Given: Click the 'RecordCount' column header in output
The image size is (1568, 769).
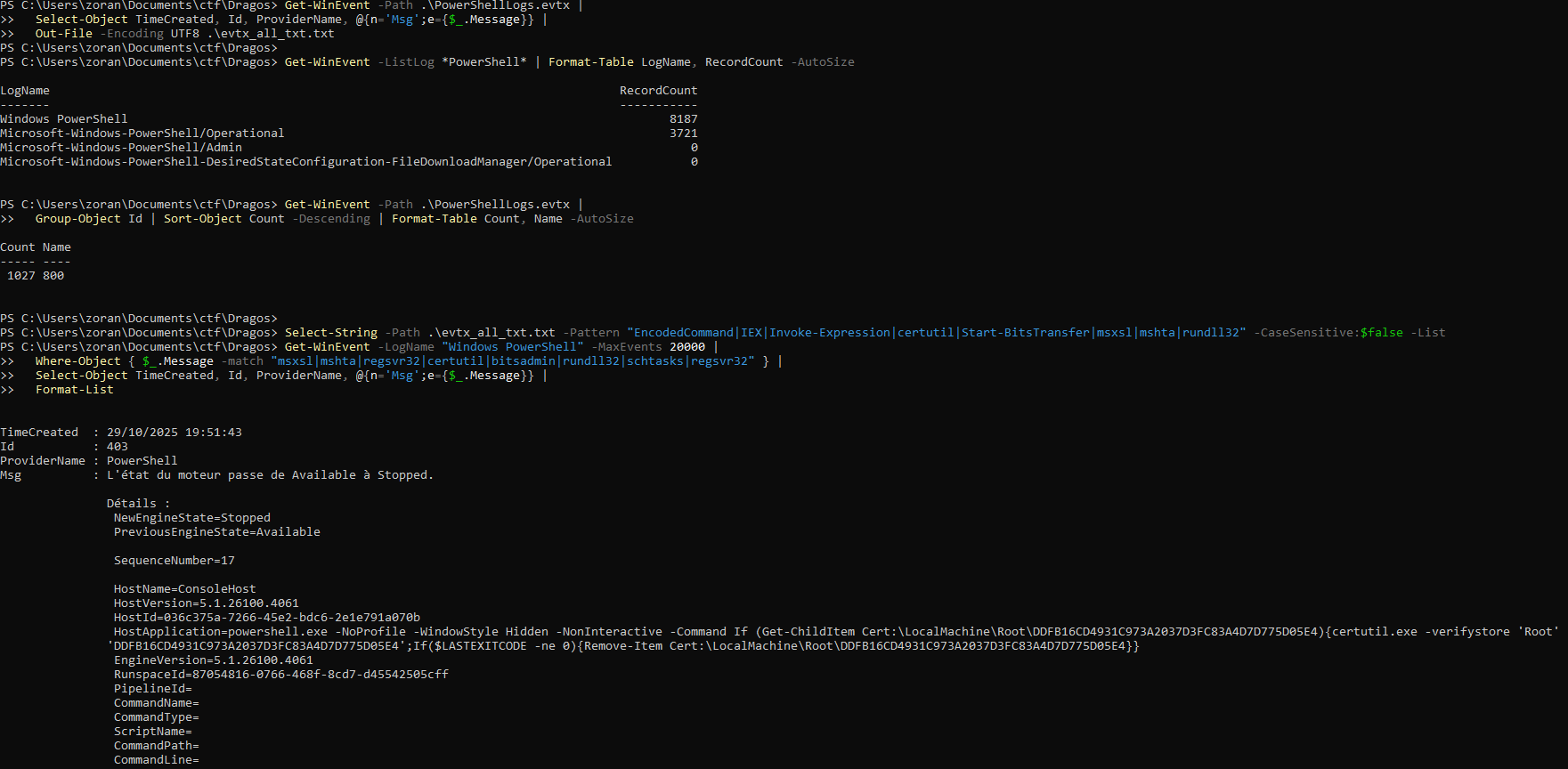Looking at the screenshot, I should tap(659, 90).
